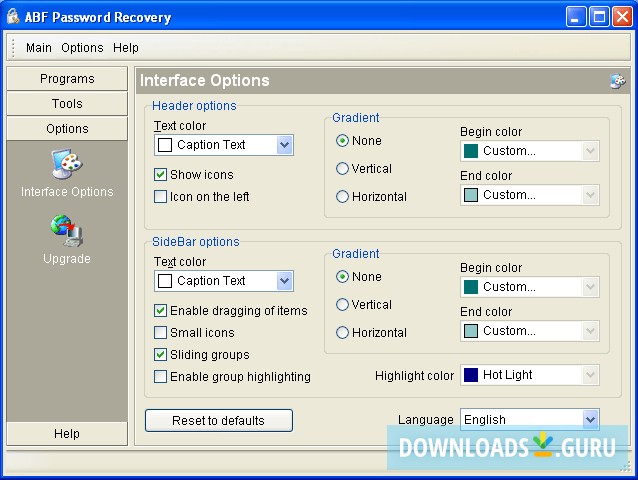The image size is (638, 480).
Task: Open the Help sidebar group at bottom
Action: 67,434
